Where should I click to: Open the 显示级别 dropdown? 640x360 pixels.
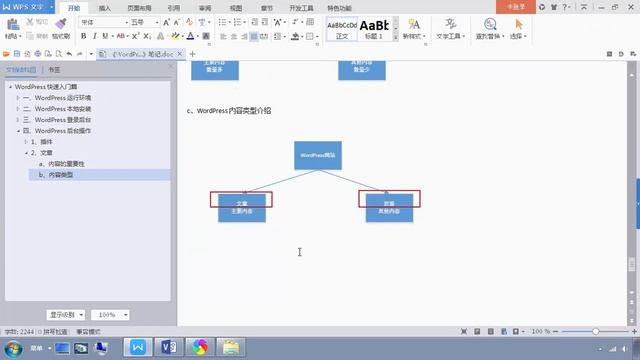(x=66, y=315)
